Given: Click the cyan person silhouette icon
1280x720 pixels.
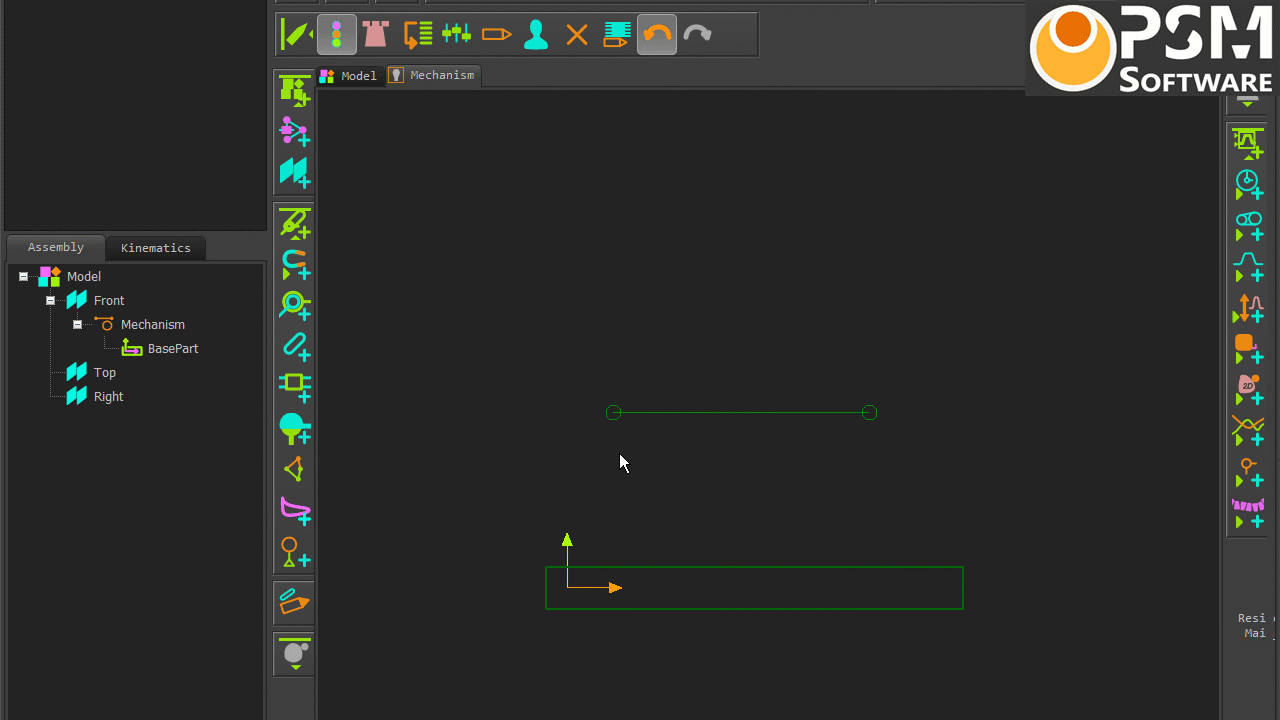Looking at the screenshot, I should click(536, 35).
